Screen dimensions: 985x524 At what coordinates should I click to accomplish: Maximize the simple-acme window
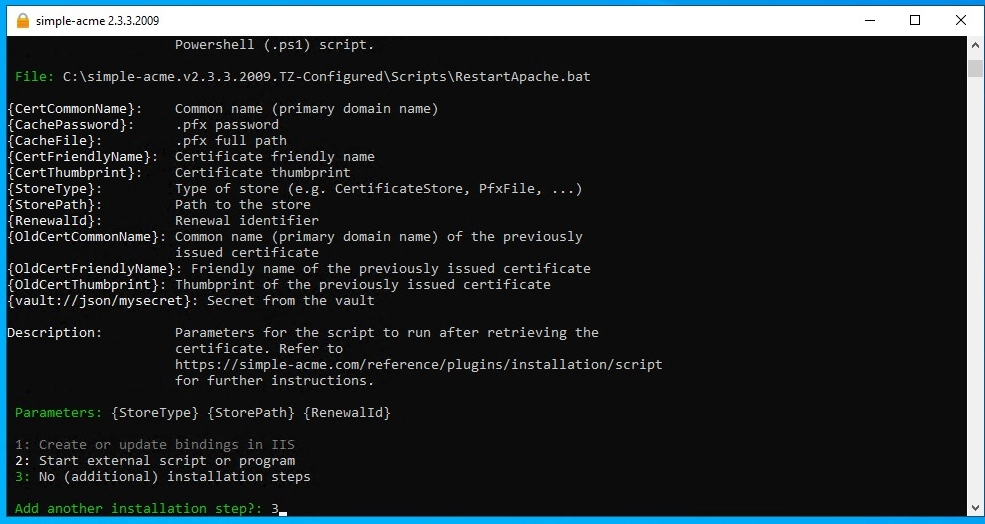click(x=915, y=21)
